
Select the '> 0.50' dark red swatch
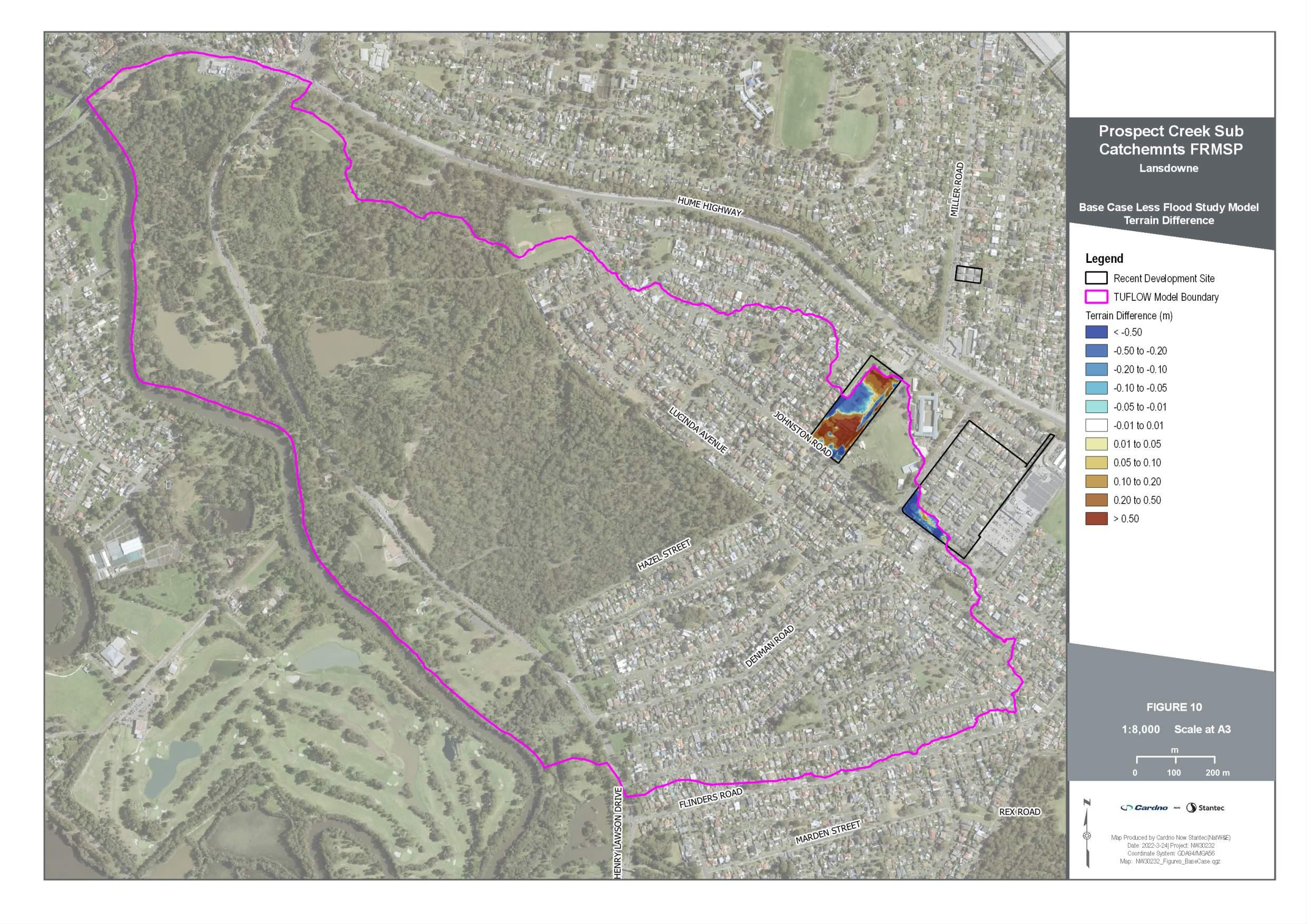coord(1096,519)
